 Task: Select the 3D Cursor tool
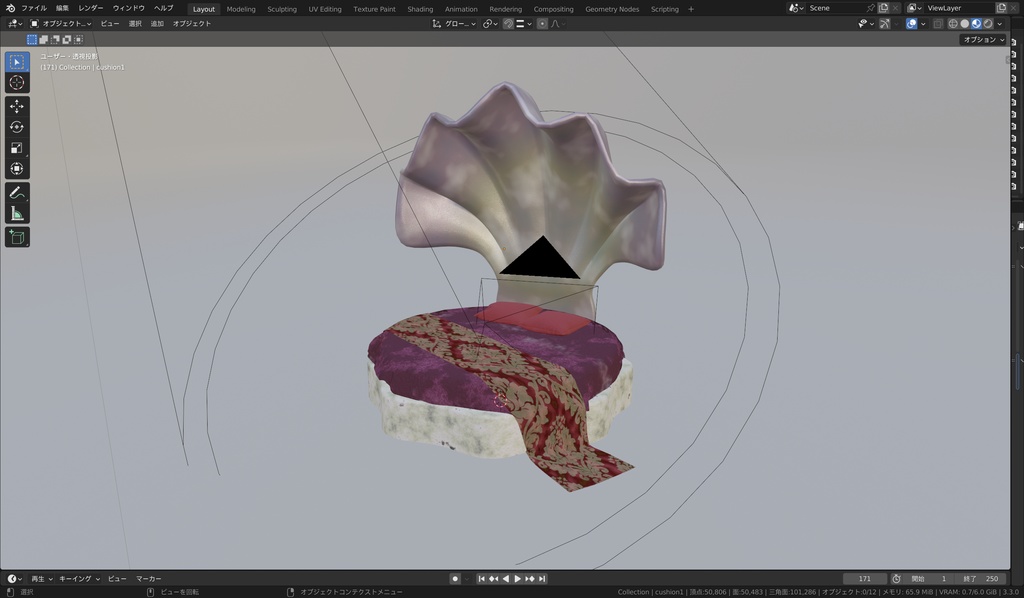pos(17,83)
